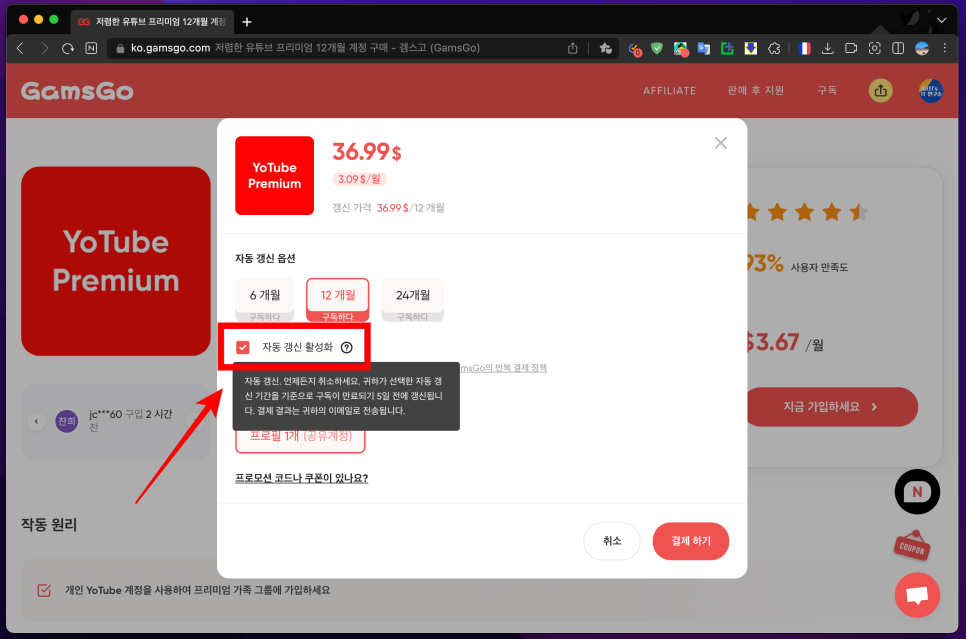This screenshot has width=966, height=639.
Task: Open the tab list chevron in the title bar
Action: 941,20
